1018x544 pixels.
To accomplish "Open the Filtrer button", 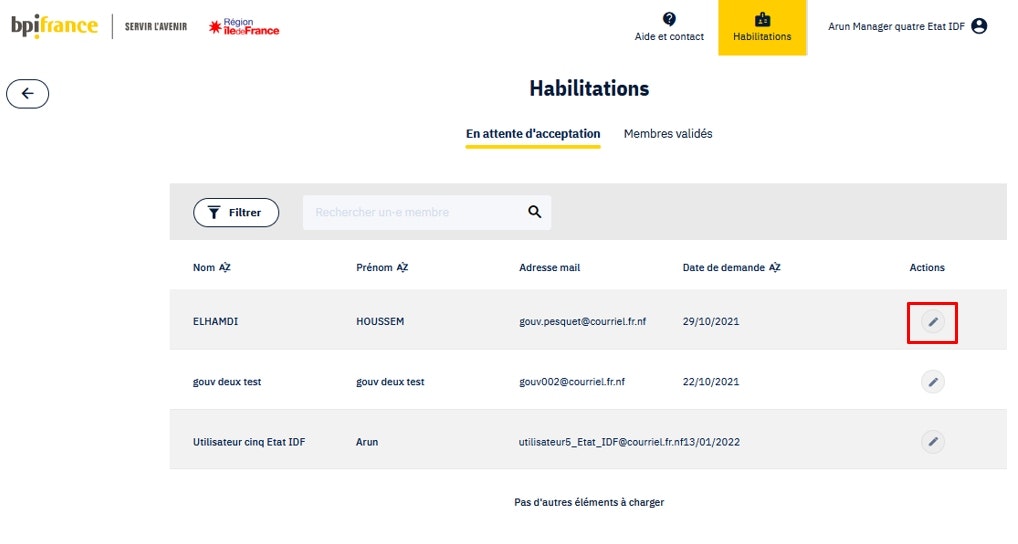I will 236,212.
